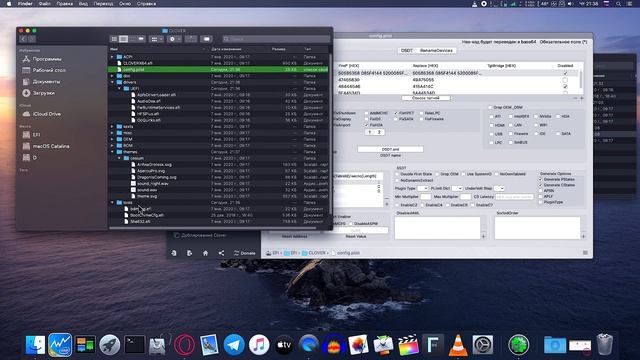Open Music app from the Dock
The image size is (640, 360).
[x=259, y=344]
